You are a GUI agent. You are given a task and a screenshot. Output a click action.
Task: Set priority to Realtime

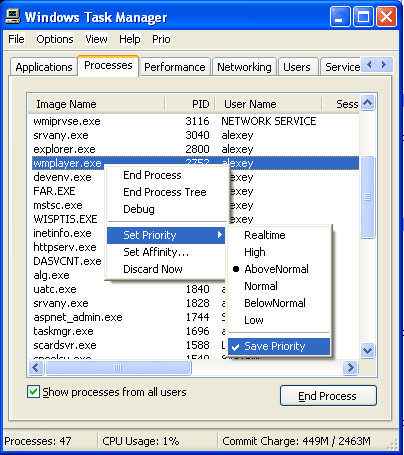(279, 235)
